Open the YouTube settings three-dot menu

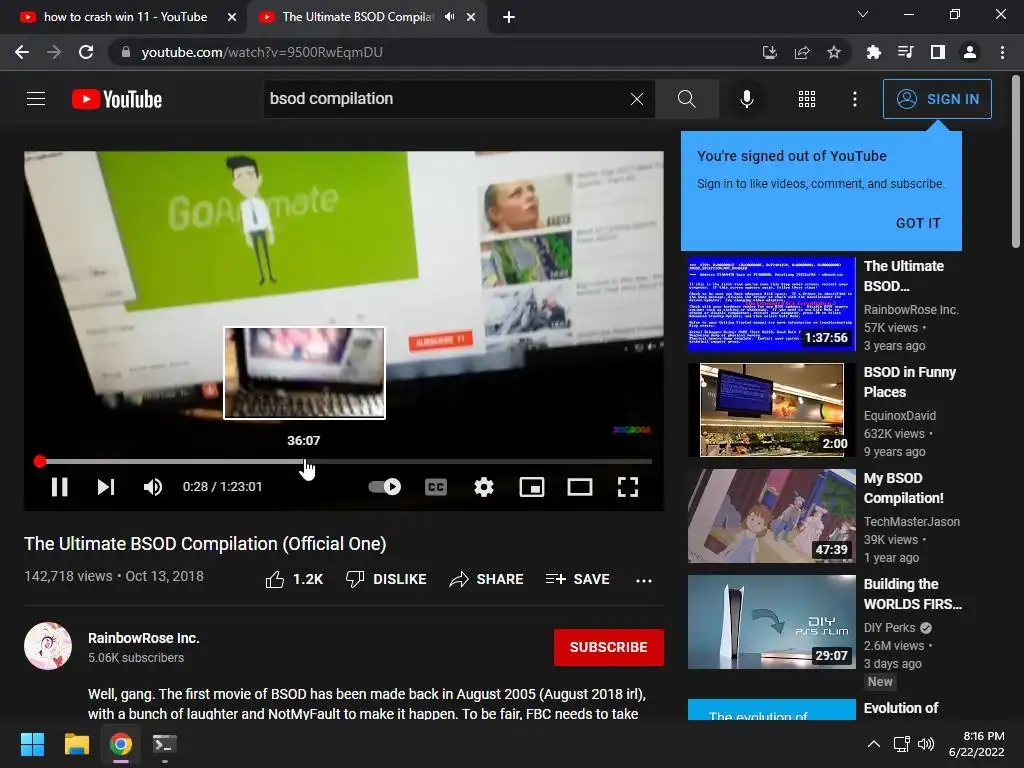[854, 99]
